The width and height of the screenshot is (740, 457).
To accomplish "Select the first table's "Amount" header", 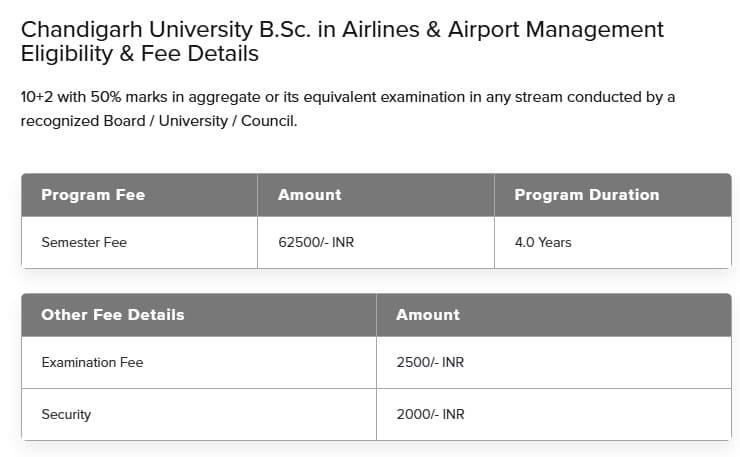I will click(x=309, y=195).
